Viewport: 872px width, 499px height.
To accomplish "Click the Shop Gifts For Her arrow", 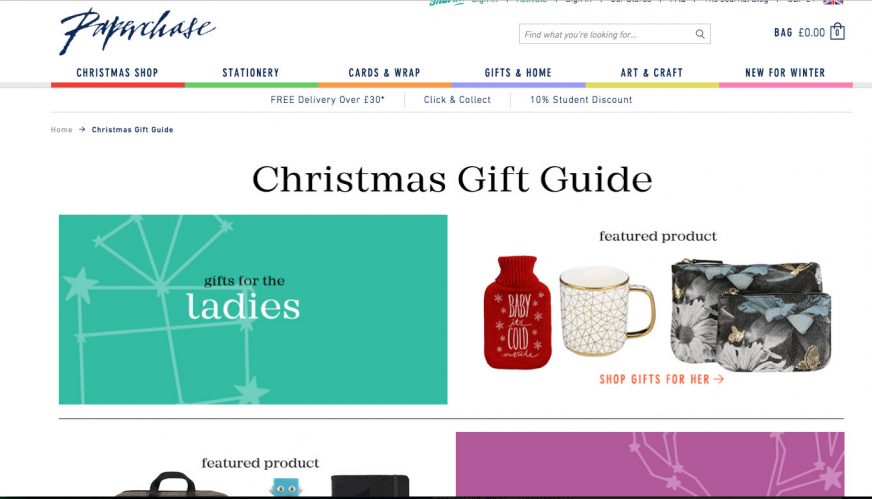I will coord(719,379).
